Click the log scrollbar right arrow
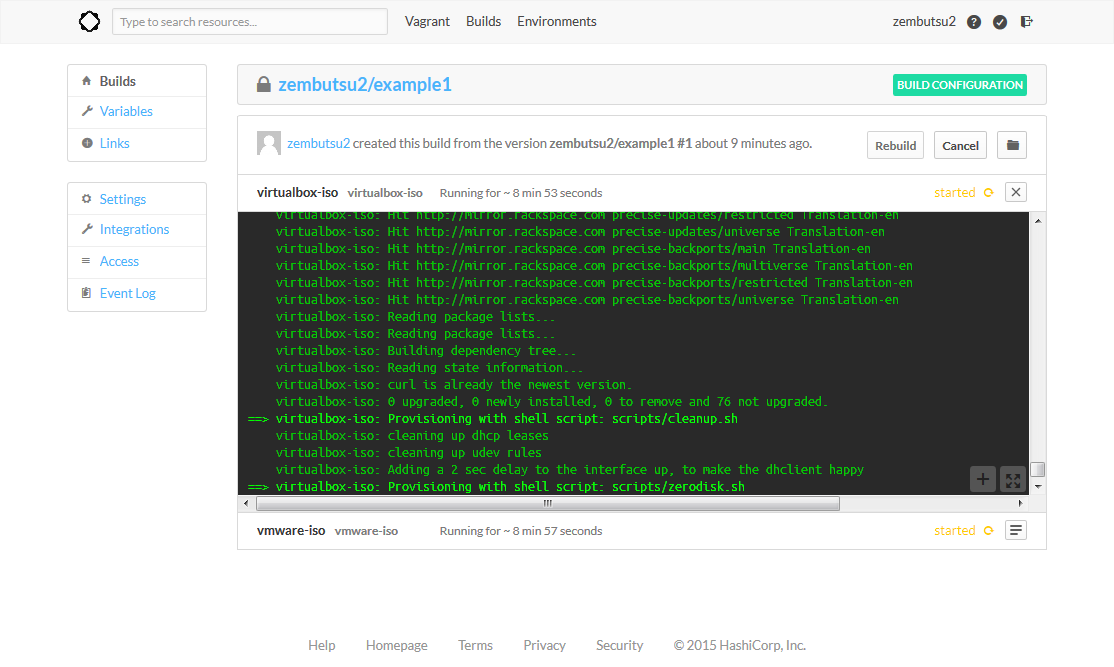 (1020, 503)
